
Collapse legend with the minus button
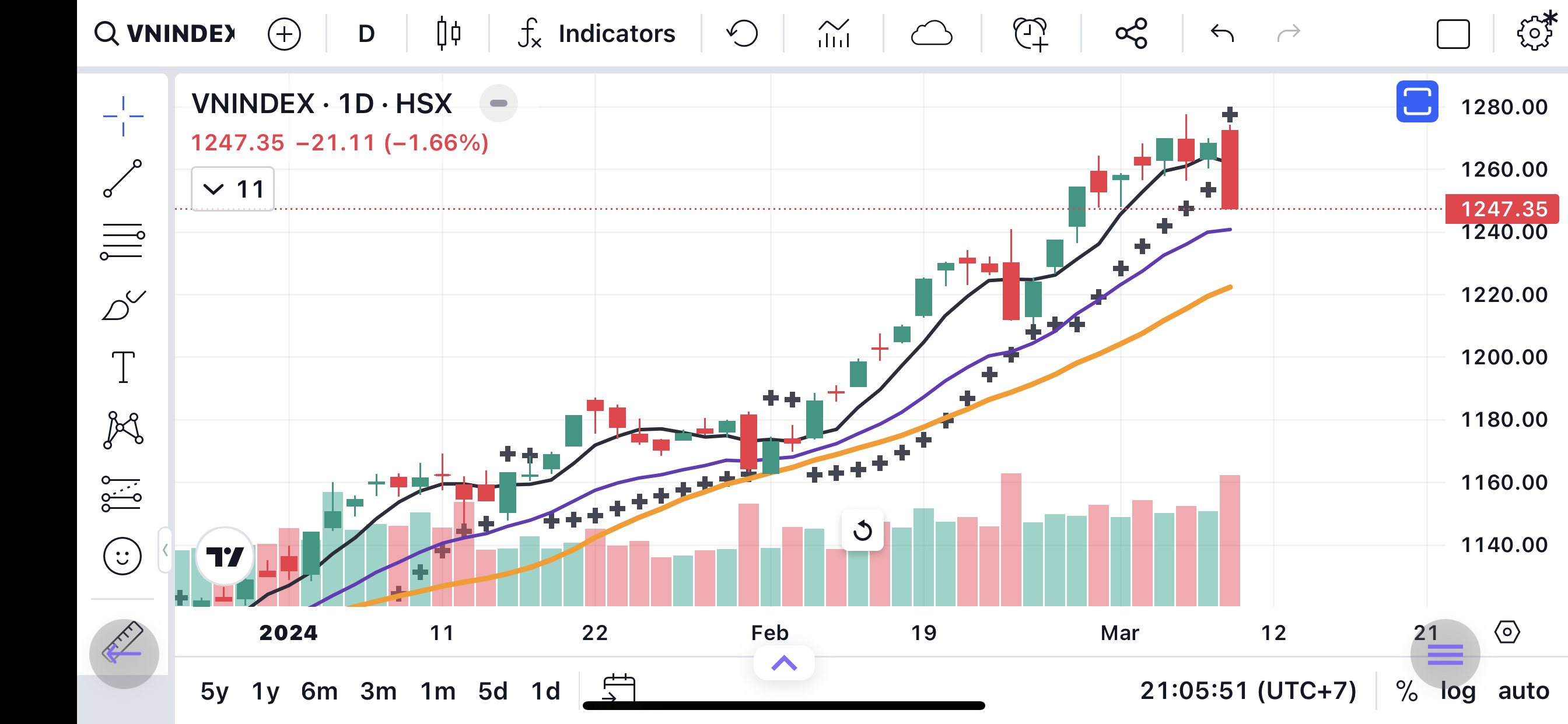coord(499,103)
